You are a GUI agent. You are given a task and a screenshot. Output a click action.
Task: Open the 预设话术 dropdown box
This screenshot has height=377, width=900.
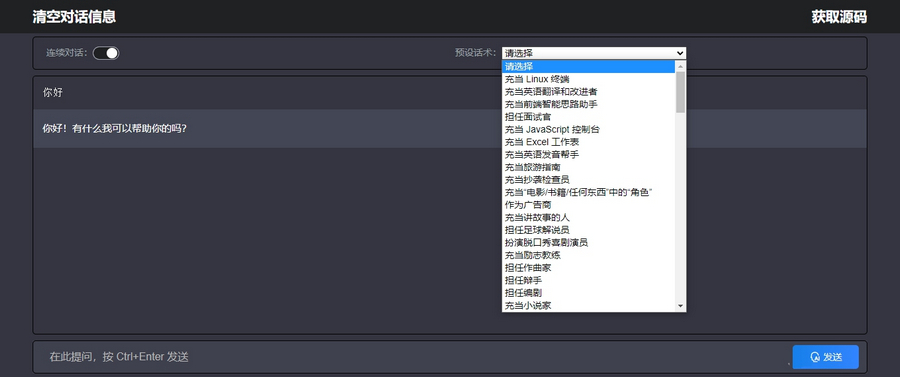(594, 53)
